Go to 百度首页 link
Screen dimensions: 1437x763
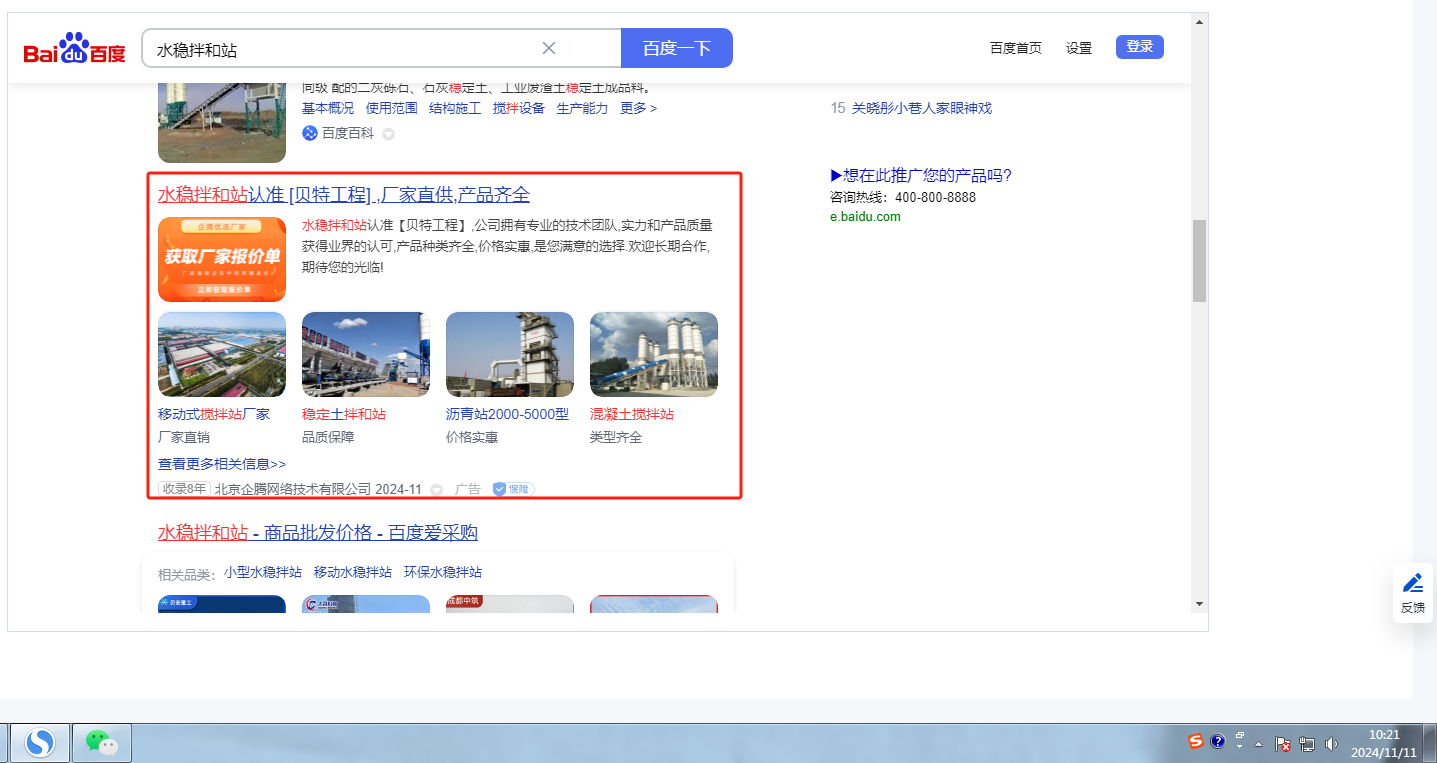(1015, 48)
